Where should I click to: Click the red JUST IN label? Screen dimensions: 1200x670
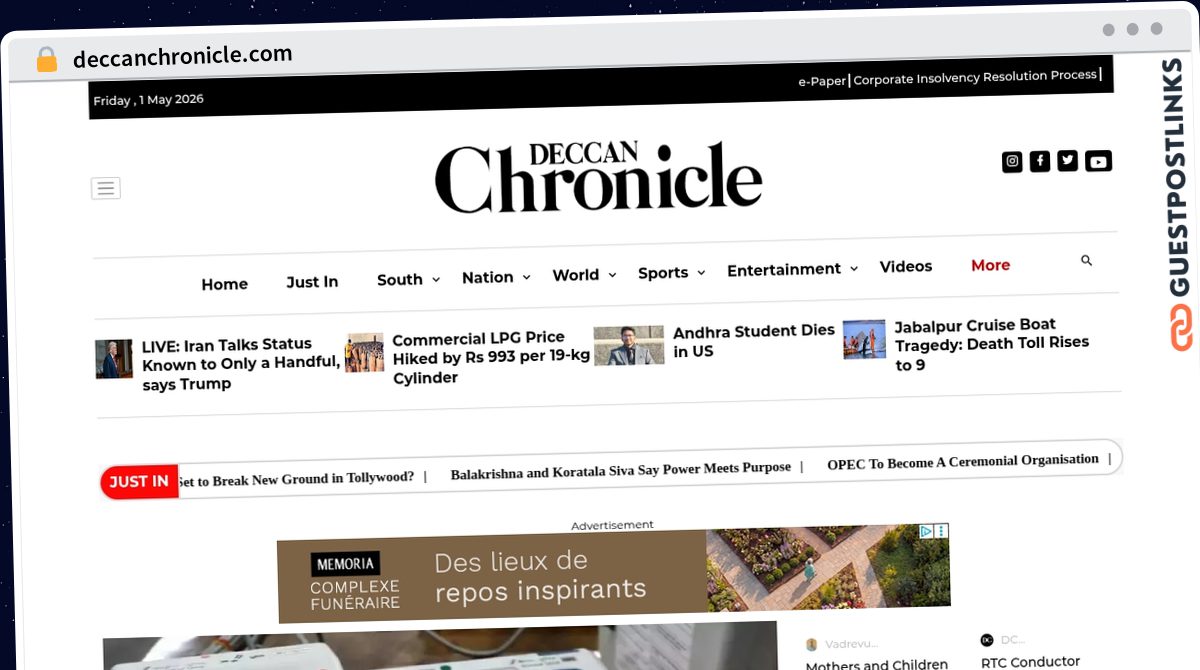[x=139, y=482]
